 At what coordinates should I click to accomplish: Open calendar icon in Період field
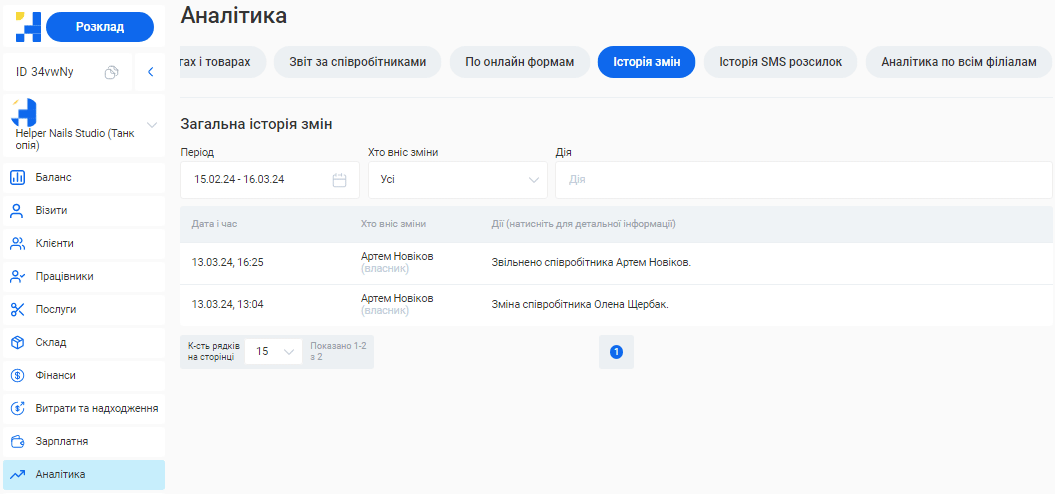(339, 180)
